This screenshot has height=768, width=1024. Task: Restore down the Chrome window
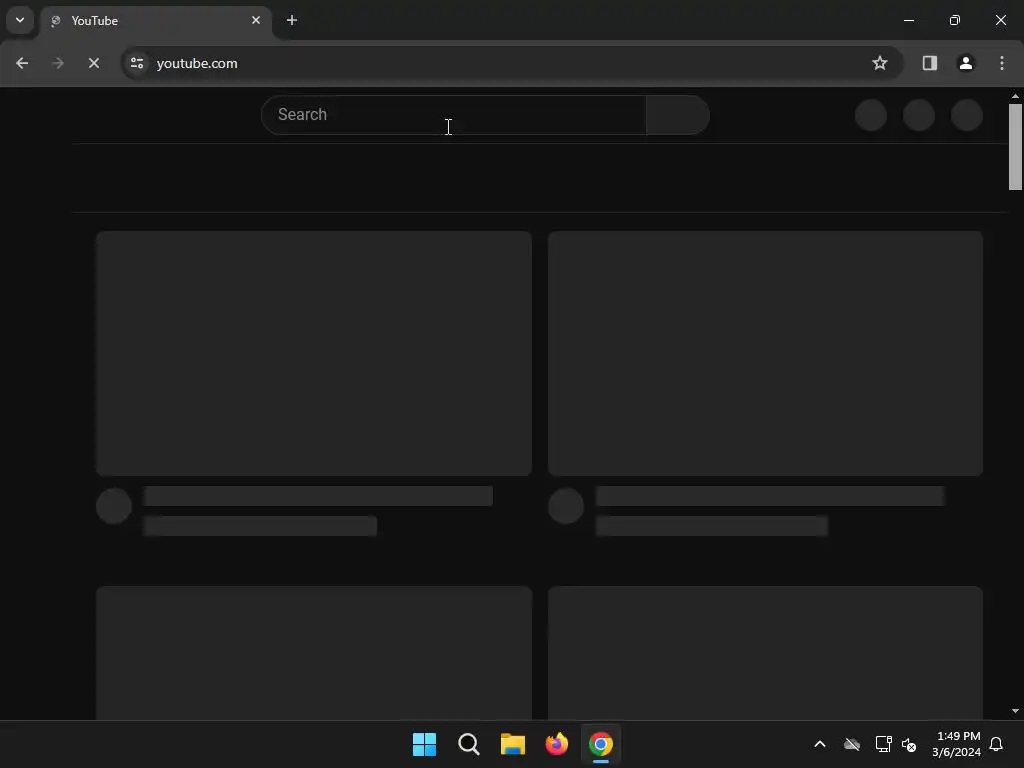click(955, 20)
